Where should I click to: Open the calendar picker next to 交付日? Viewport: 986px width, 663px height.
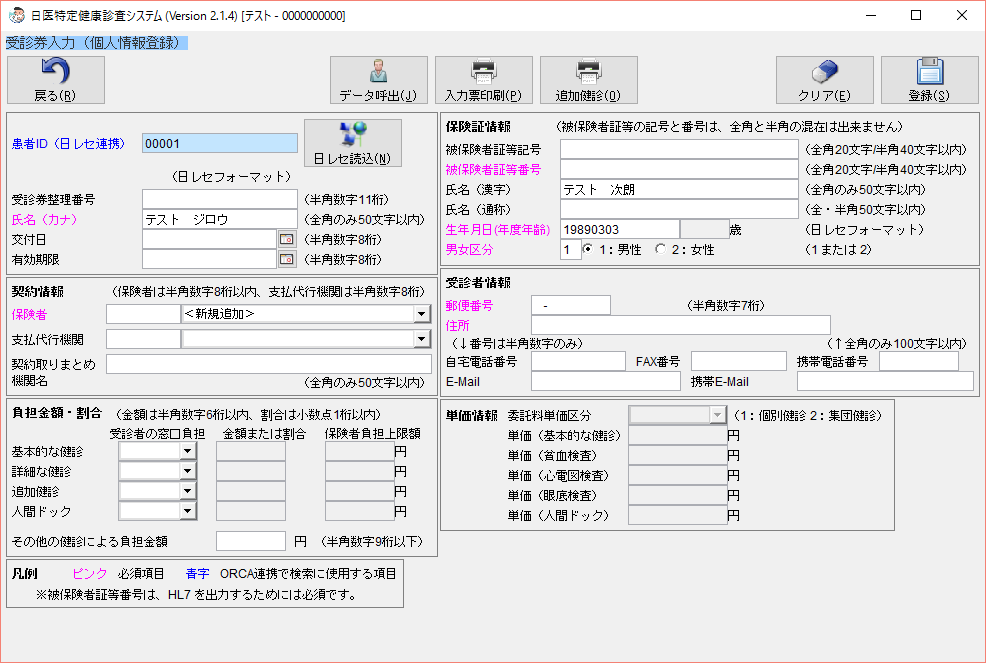coord(287,238)
